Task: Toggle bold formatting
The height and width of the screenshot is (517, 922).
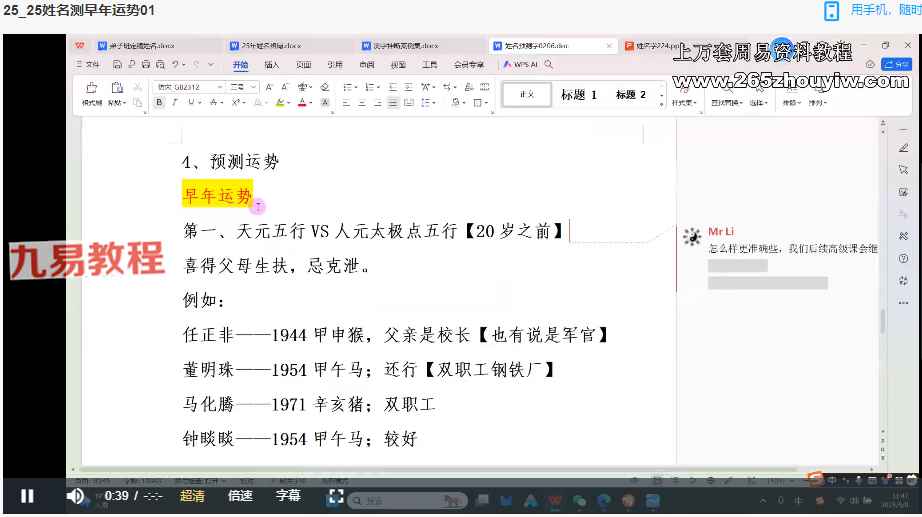Action: pyautogui.click(x=159, y=102)
